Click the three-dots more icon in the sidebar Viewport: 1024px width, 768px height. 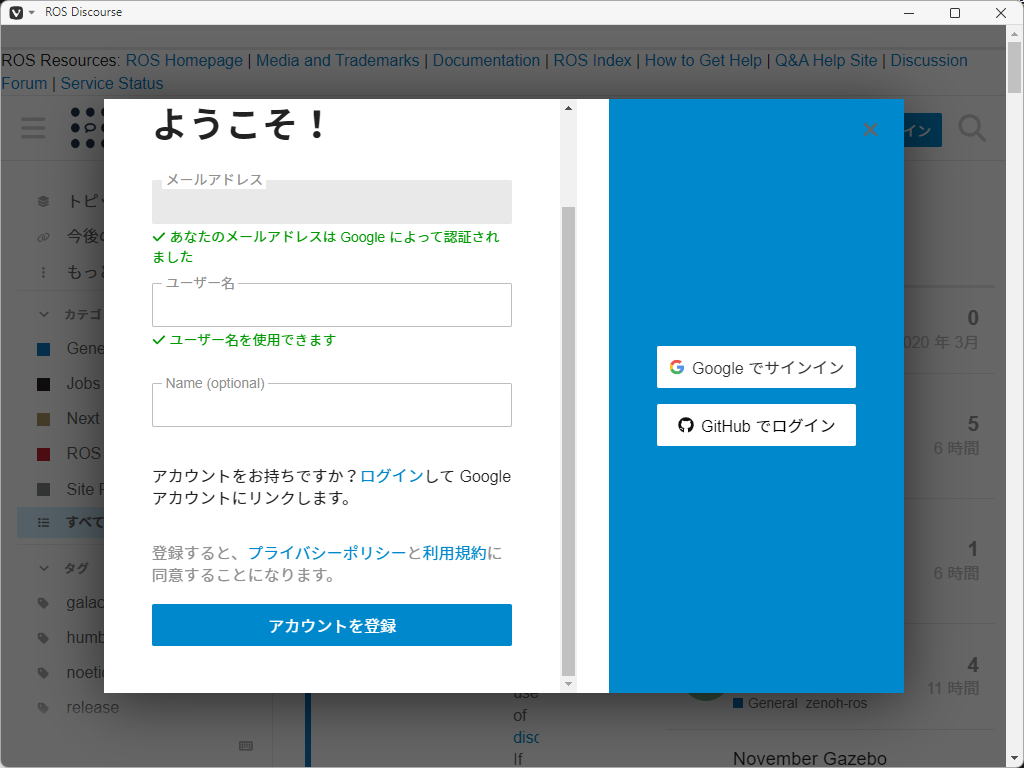pyautogui.click(x=43, y=272)
